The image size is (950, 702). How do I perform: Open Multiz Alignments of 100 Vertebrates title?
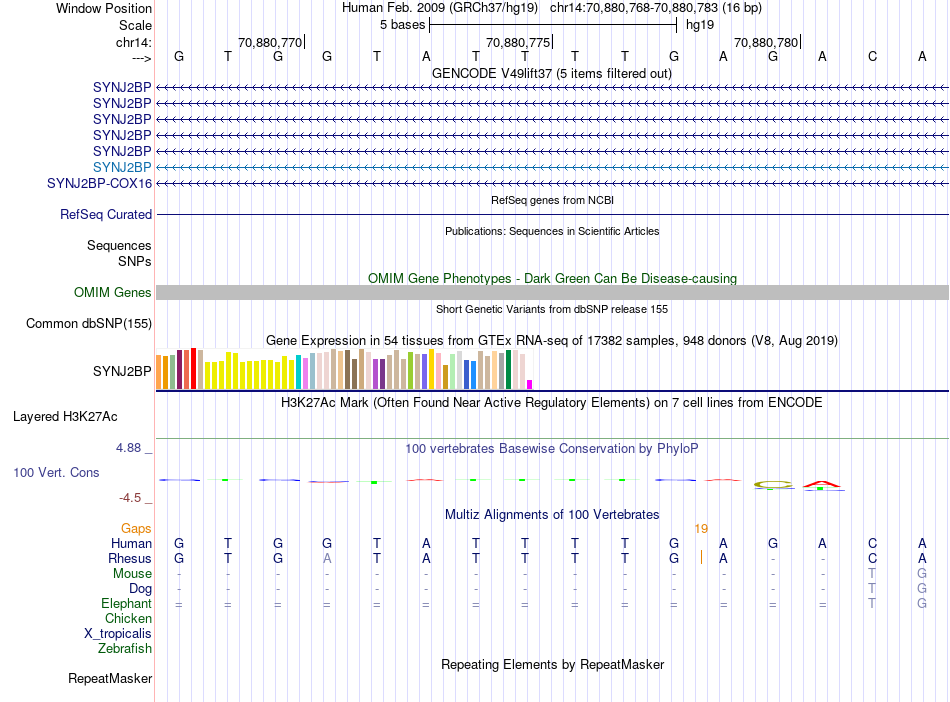(x=552, y=514)
